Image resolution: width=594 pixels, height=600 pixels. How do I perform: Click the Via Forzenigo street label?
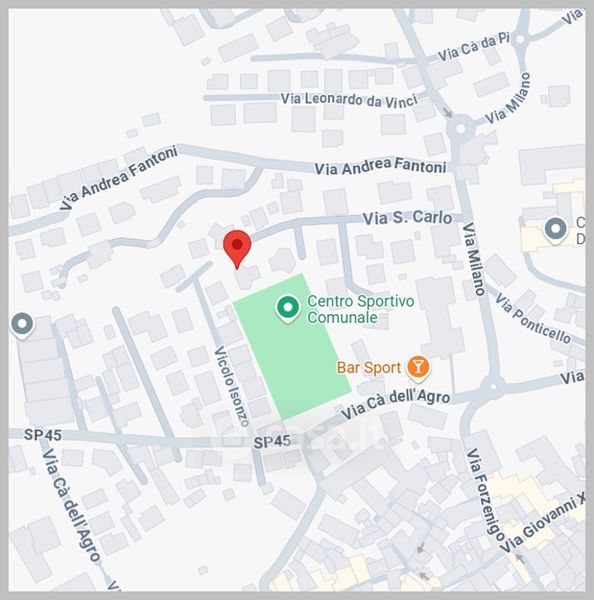pos(485,496)
